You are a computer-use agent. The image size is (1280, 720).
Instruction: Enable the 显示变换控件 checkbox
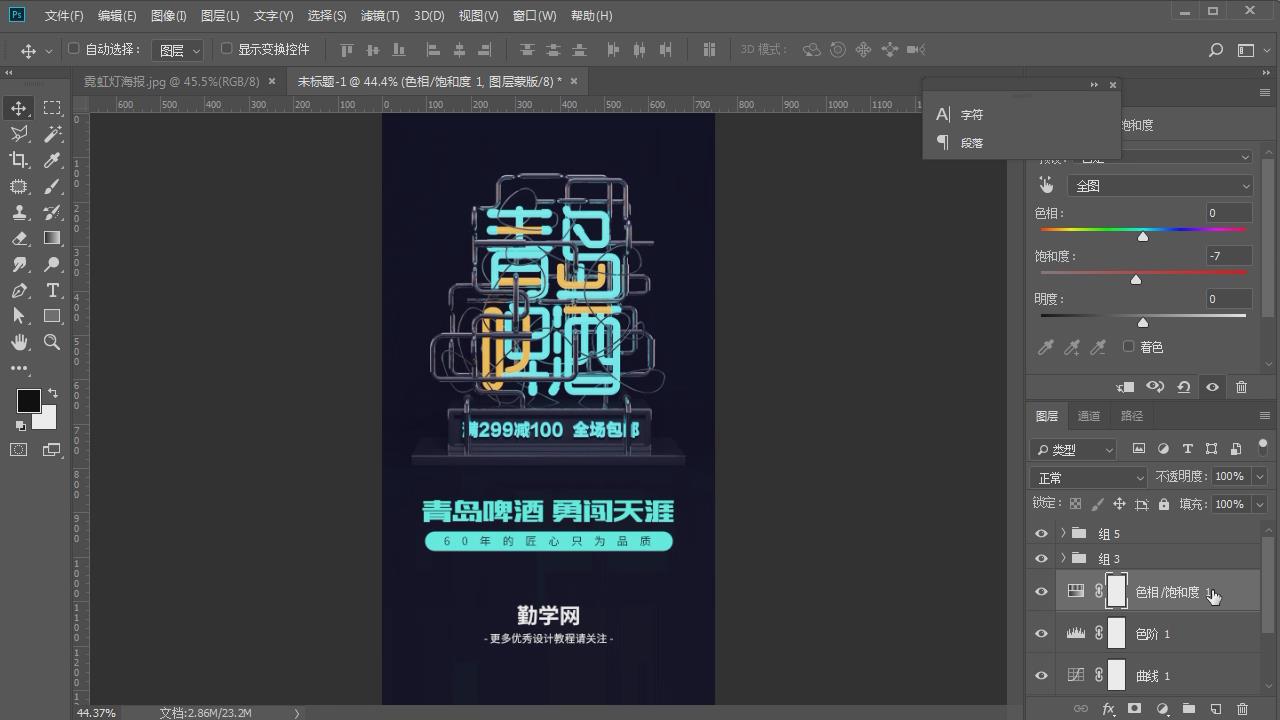point(226,49)
